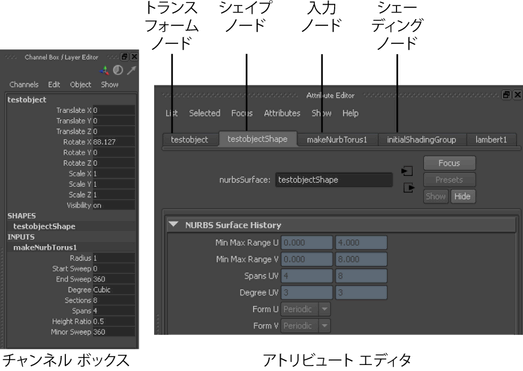Image resolution: width=523 pixels, height=371 pixels.
Task: Collapse the NURBS Surface History section
Action: click(173, 224)
